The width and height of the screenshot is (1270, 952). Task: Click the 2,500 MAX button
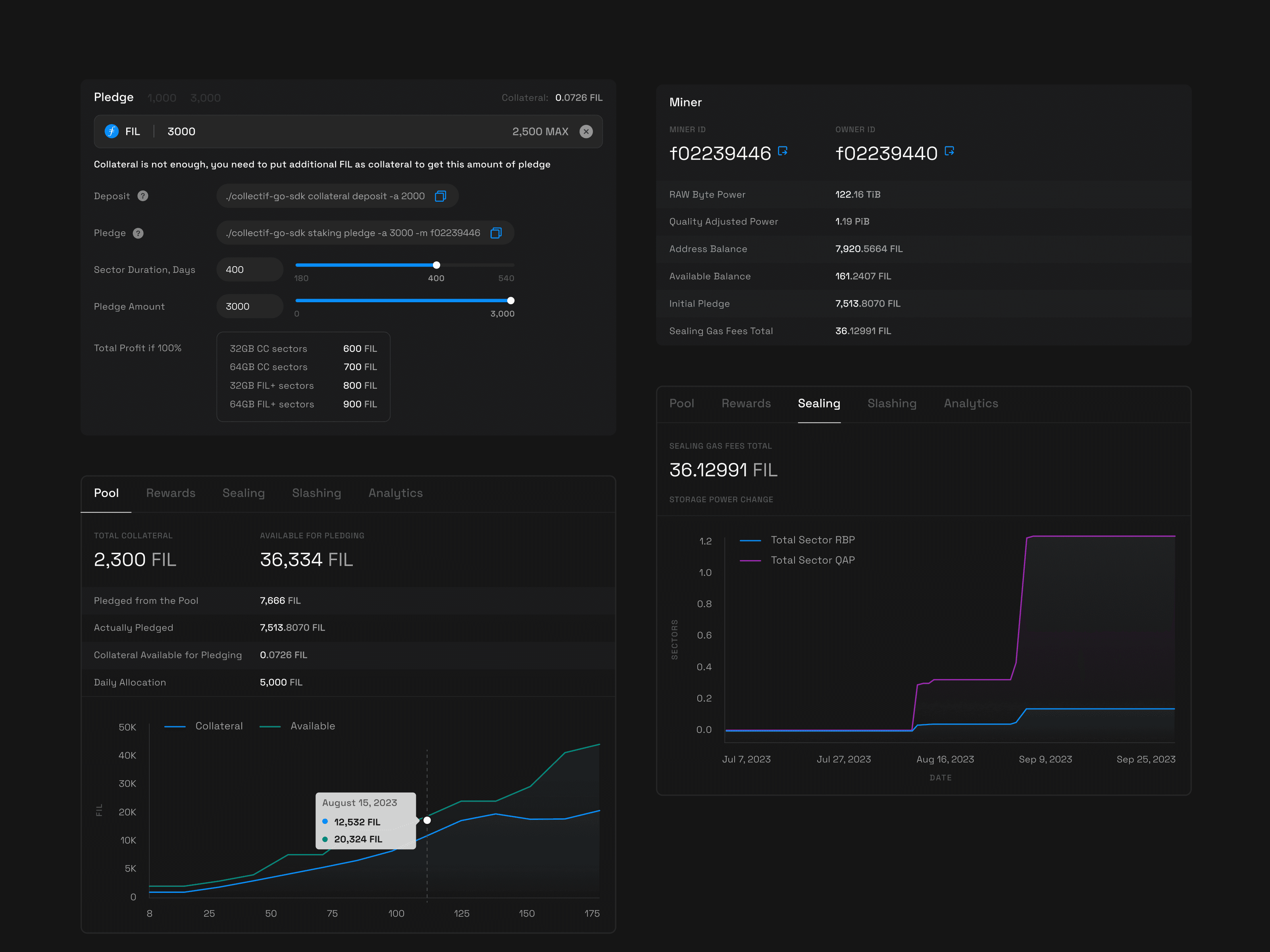(x=540, y=131)
